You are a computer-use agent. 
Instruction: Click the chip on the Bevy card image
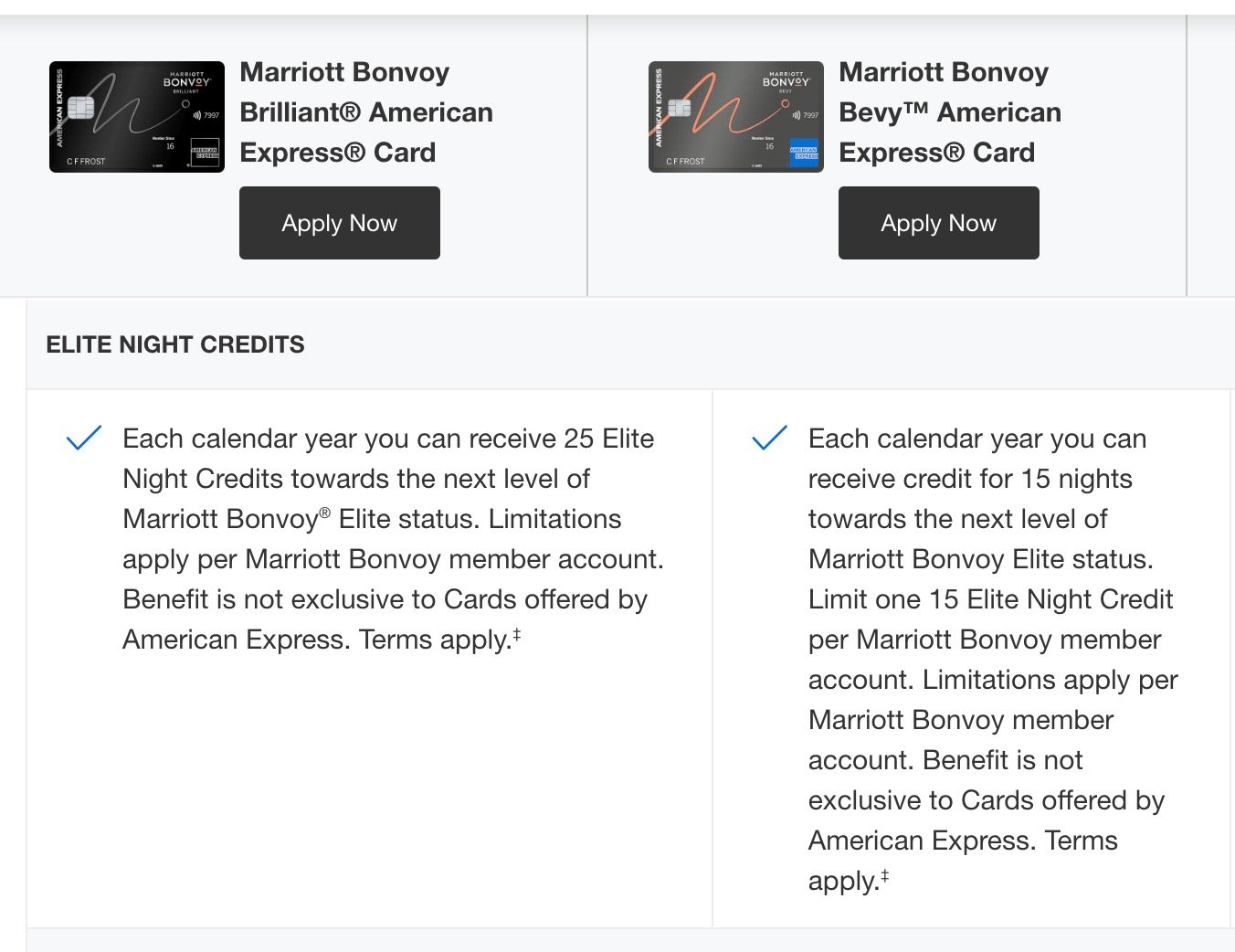tap(680, 108)
